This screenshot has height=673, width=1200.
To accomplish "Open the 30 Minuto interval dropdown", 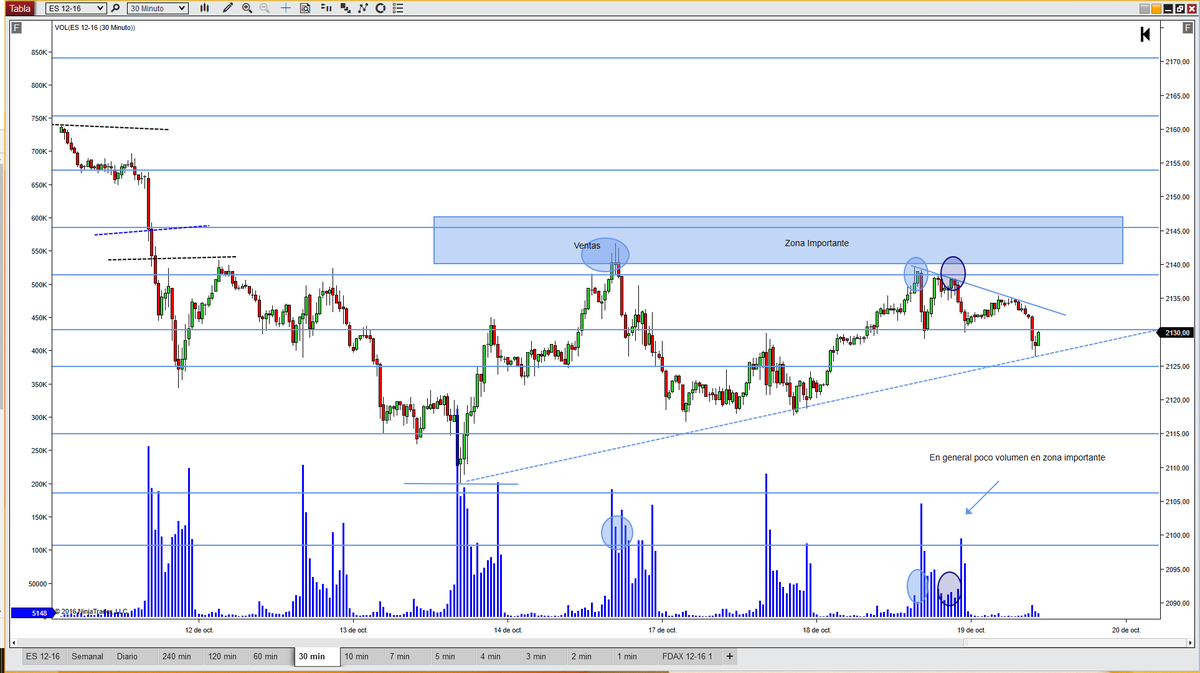I will pos(158,8).
